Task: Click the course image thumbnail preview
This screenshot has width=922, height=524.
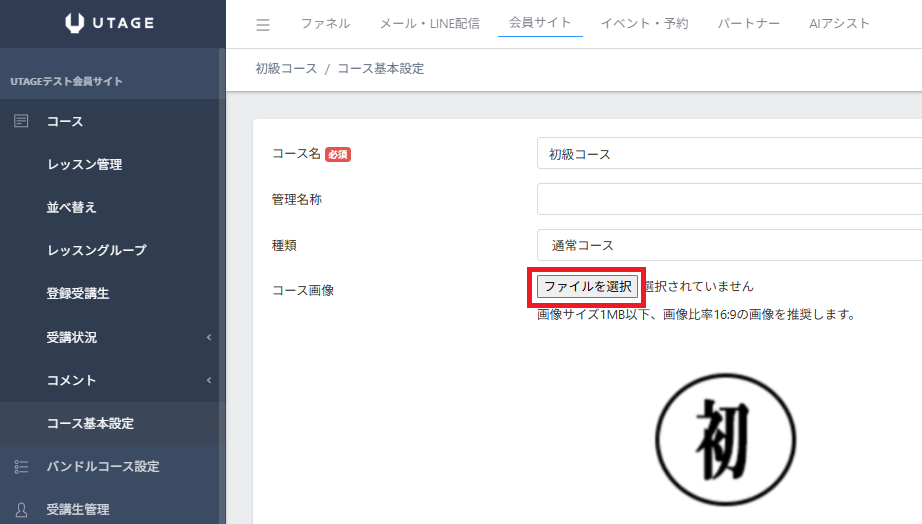Action: (725, 439)
